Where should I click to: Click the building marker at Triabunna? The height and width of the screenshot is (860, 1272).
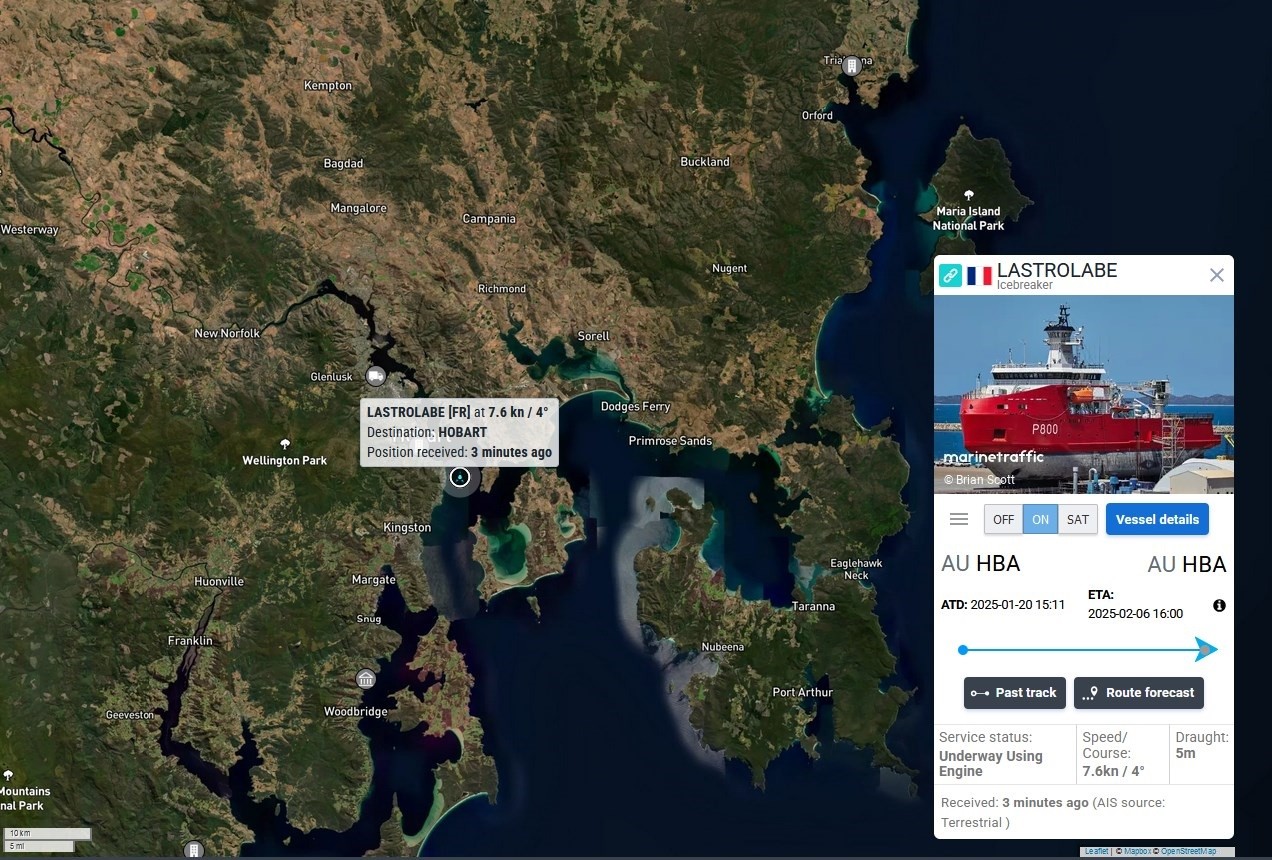click(851, 66)
